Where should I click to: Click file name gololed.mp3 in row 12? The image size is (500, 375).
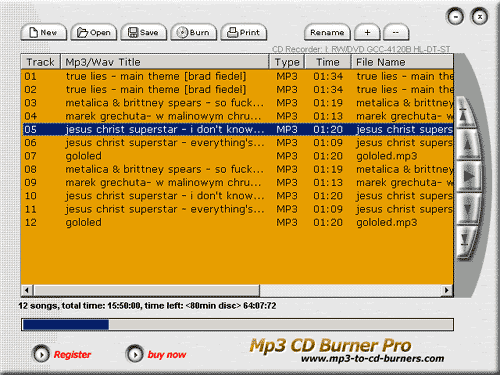387,223
